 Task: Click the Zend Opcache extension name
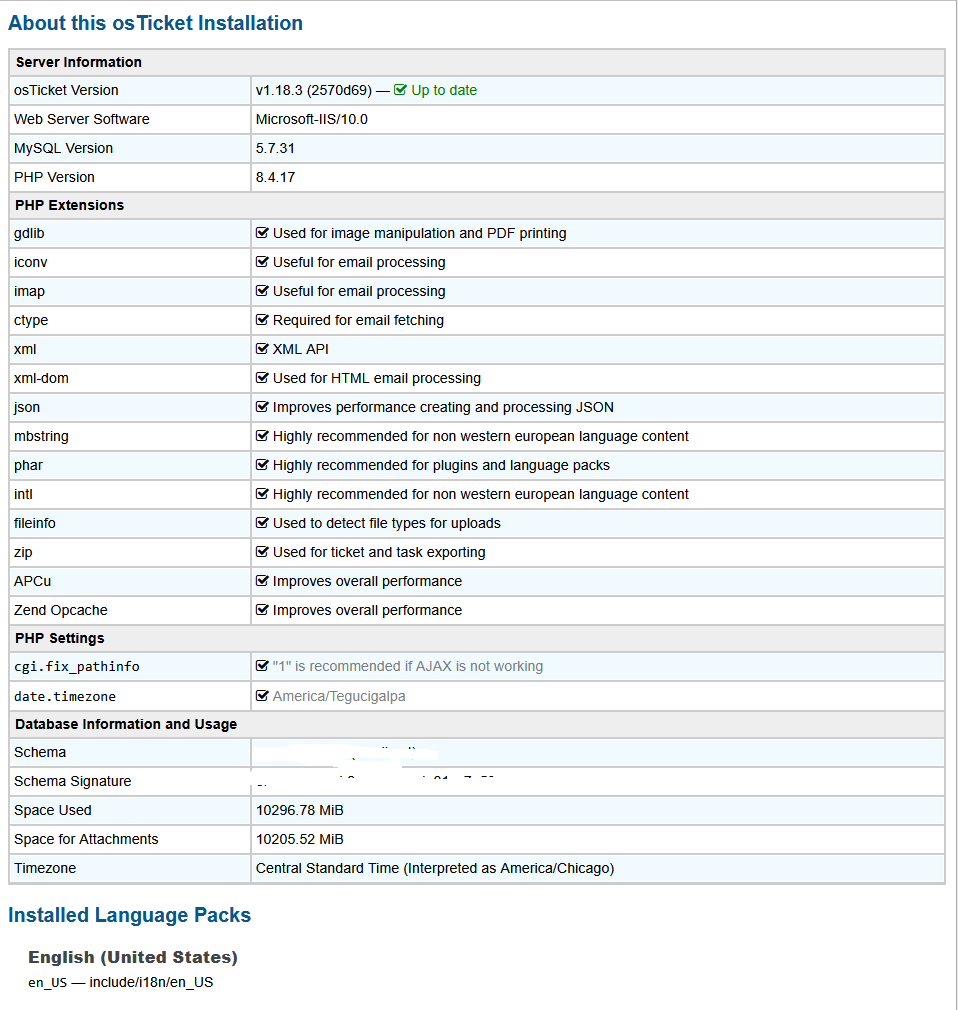pos(61,610)
